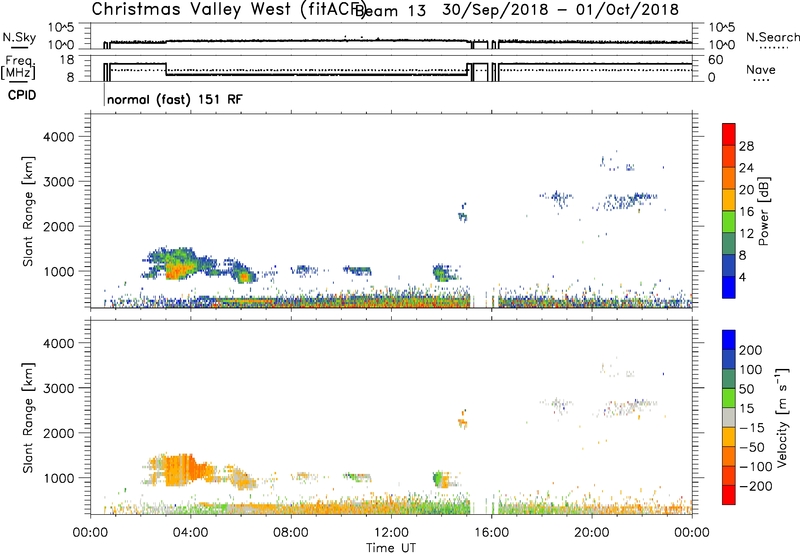Select the "Beam 13" label in the header
This screenshot has height=554, width=800.
pyautogui.click(x=391, y=10)
